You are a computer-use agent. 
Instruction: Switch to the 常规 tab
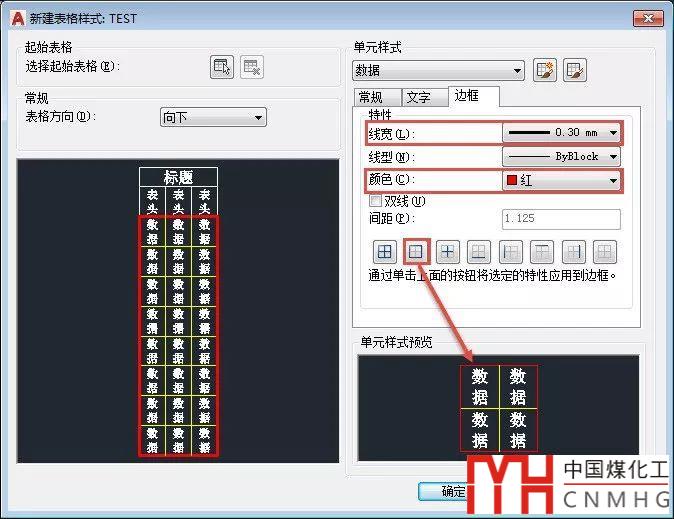click(x=377, y=97)
